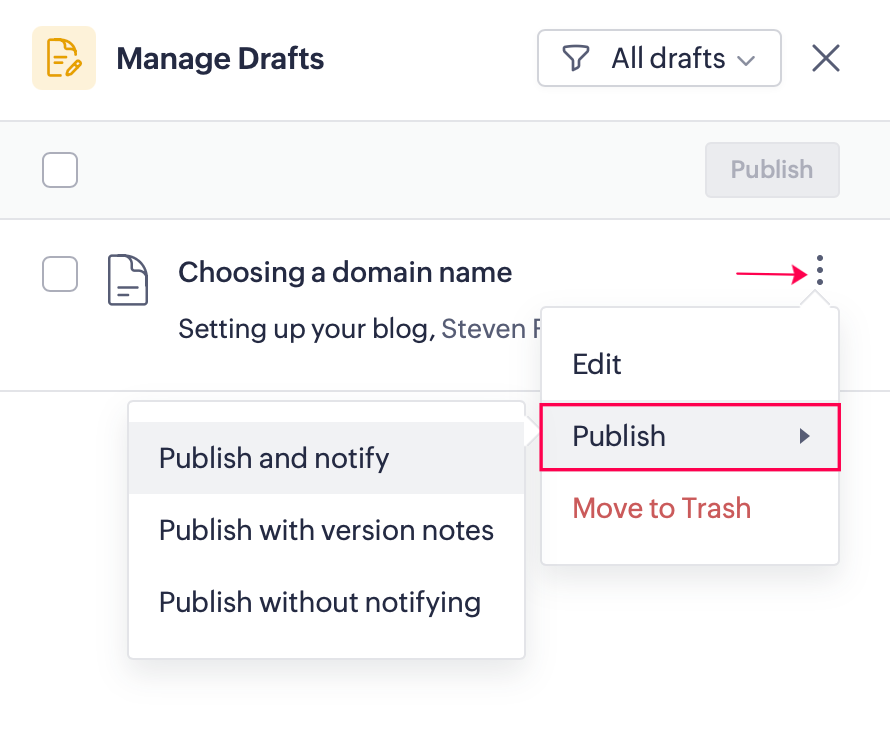Click the filter funnel icon

[575, 59]
